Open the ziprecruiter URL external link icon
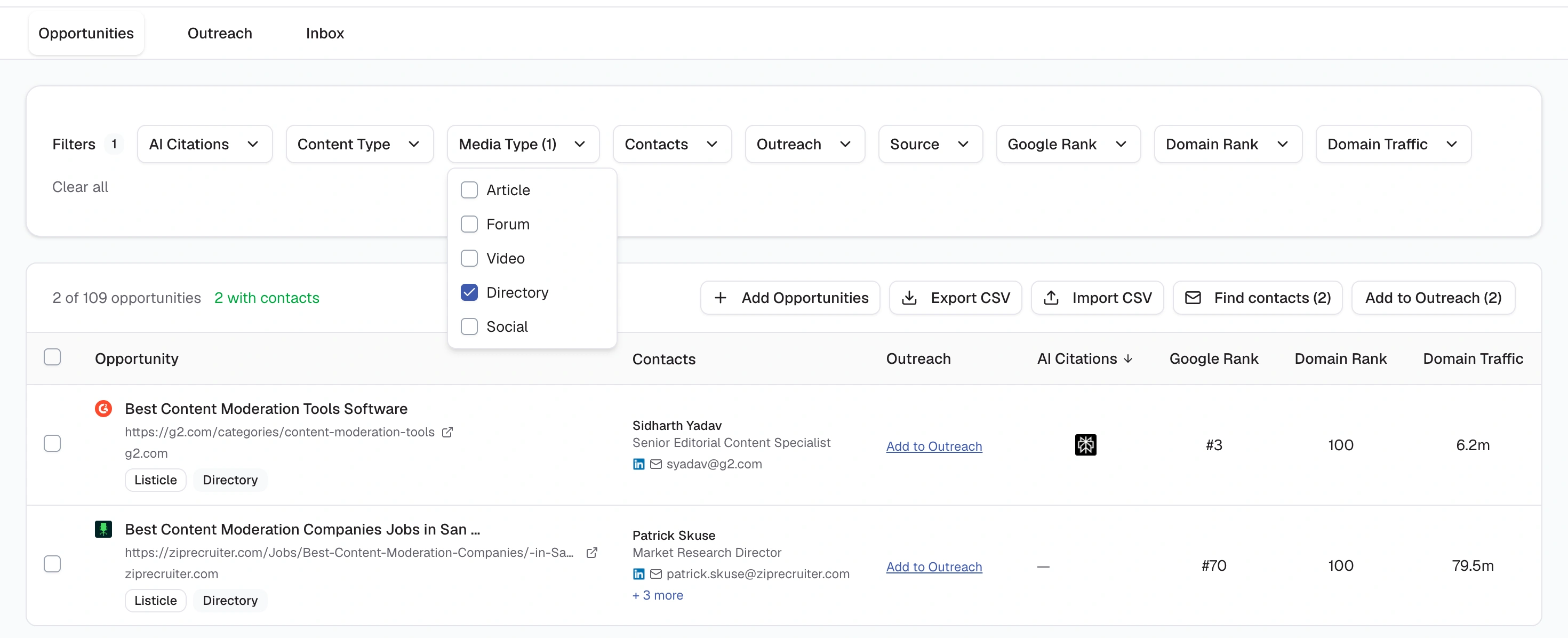 pyautogui.click(x=591, y=552)
